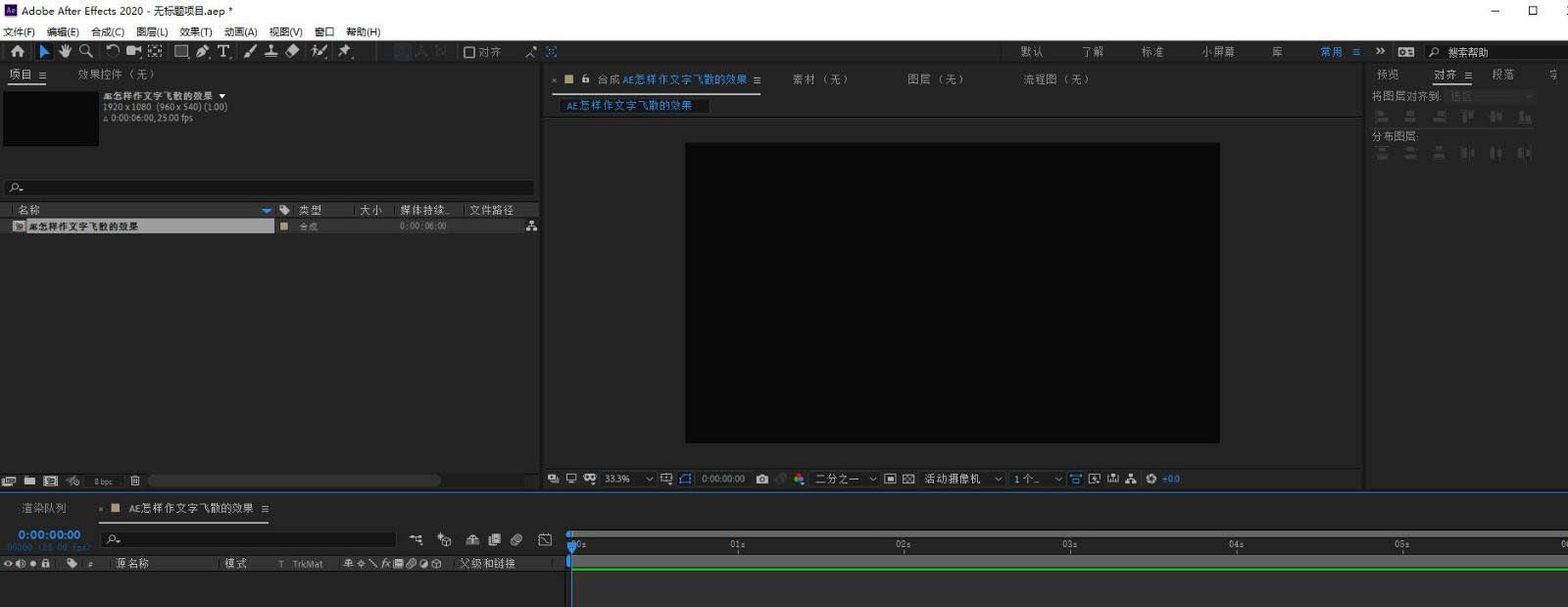Screen dimensions: 1568x607
Task: Open 效果(T) menu
Action: tap(196, 31)
